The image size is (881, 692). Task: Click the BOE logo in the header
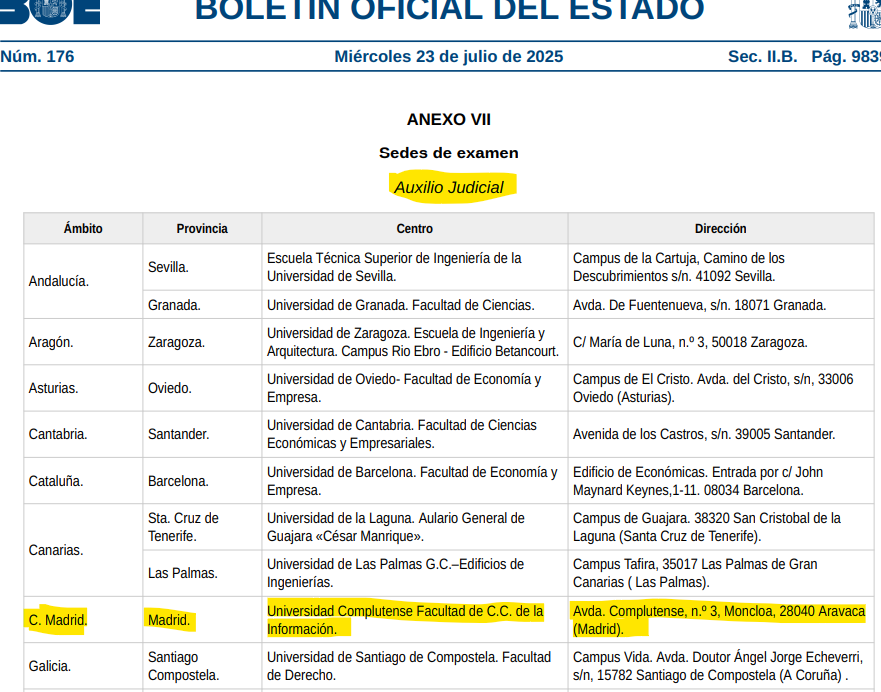(x=49, y=12)
